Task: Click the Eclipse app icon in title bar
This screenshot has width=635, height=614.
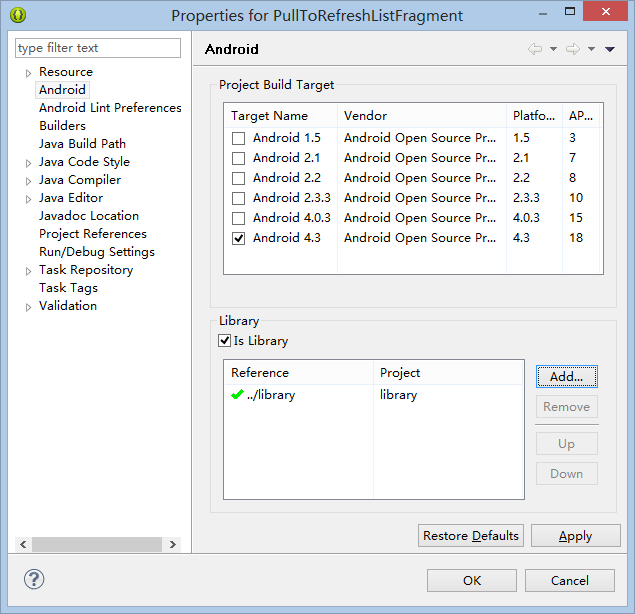Action: (x=18, y=15)
